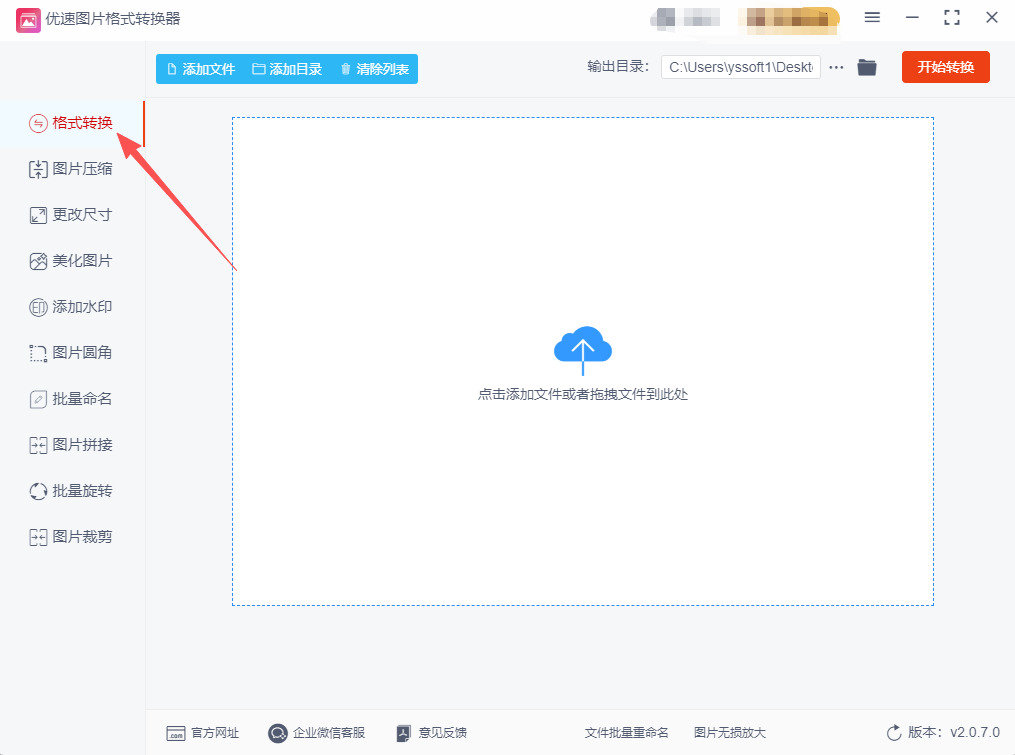Click 添加文件 add file button
The height and width of the screenshot is (755, 1015).
tap(201, 69)
